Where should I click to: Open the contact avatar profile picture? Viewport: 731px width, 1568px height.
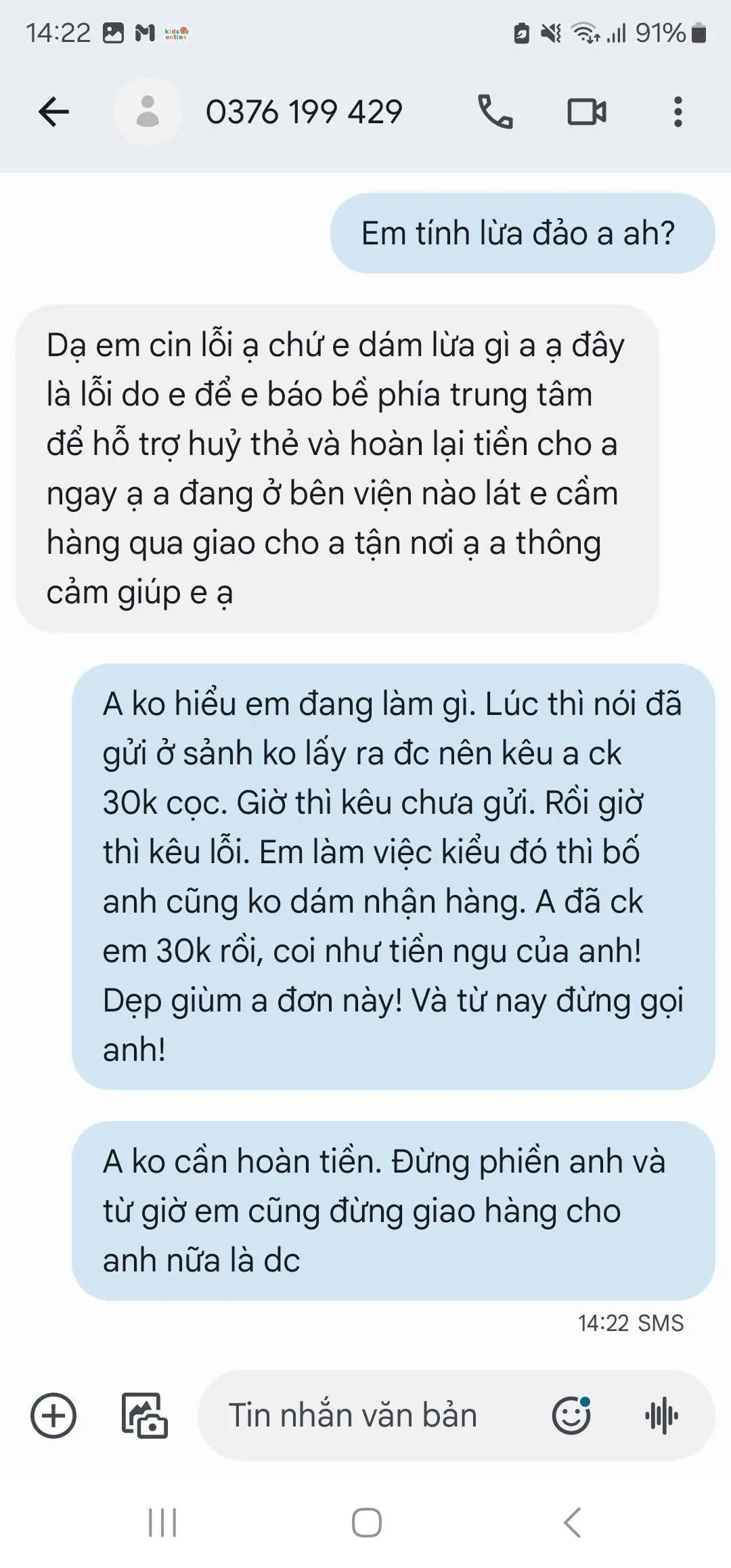[148, 112]
